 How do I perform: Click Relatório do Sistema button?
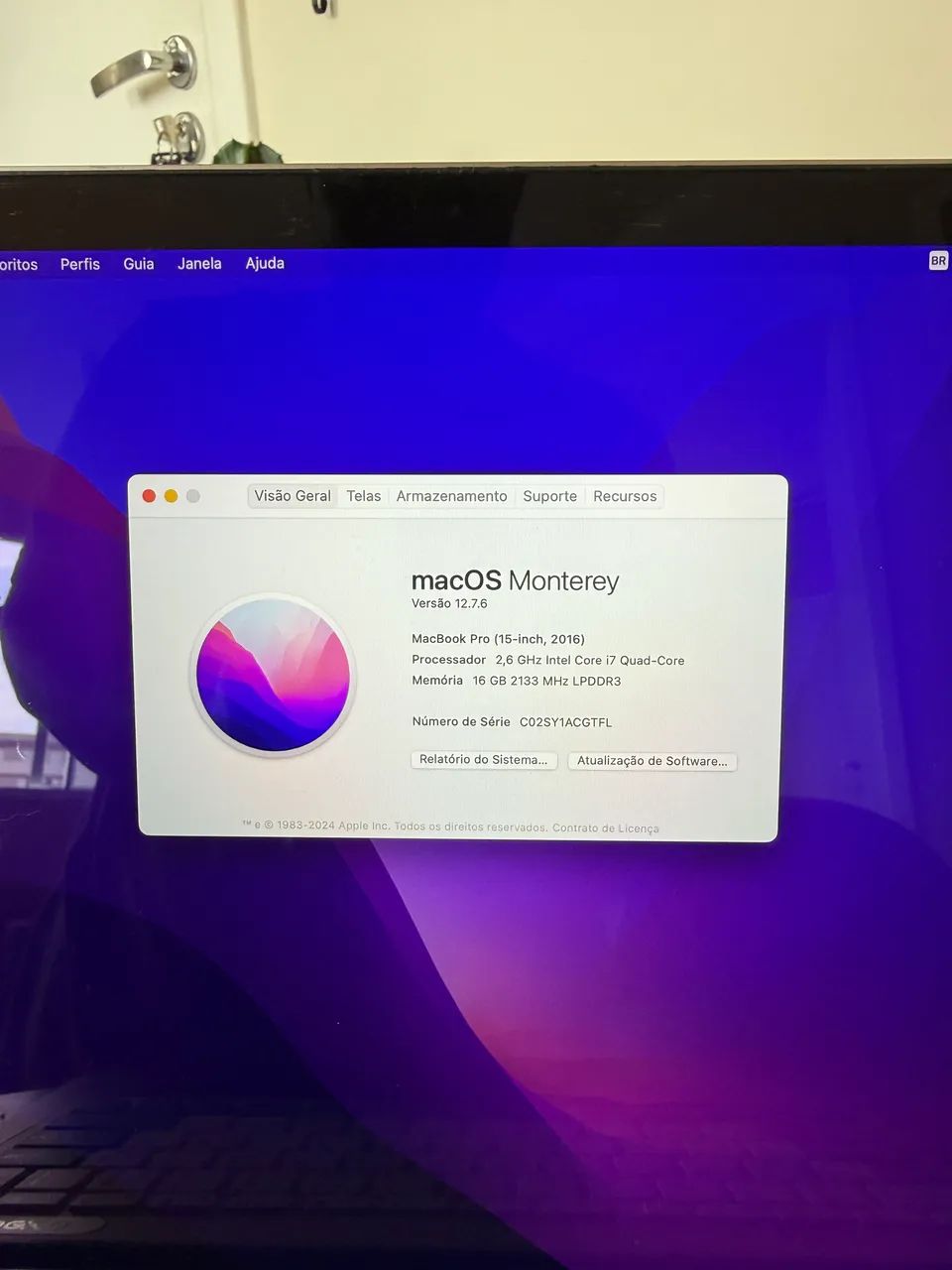[484, 760]
